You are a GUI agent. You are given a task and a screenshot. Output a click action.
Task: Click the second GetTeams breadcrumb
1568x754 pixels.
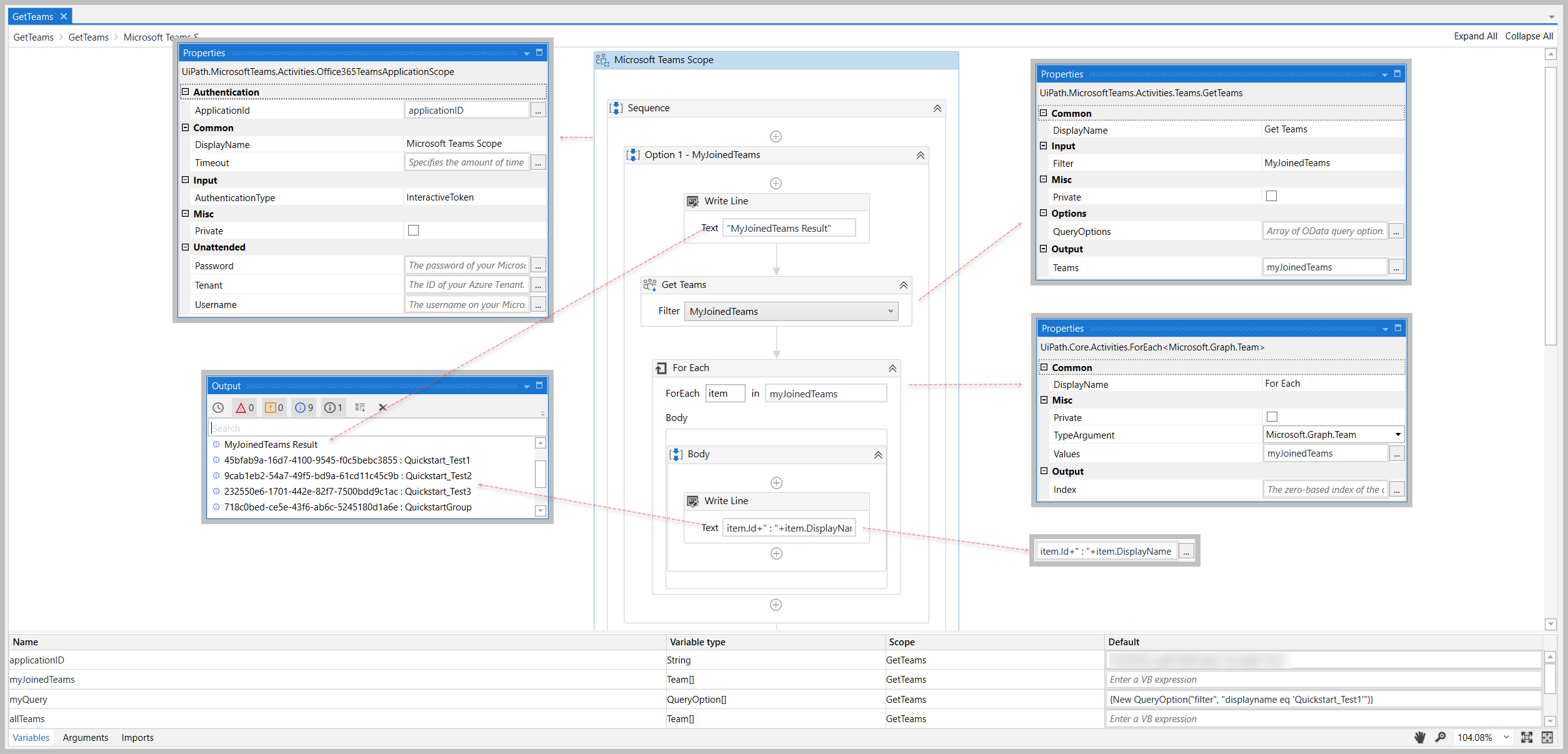point(89,37)
